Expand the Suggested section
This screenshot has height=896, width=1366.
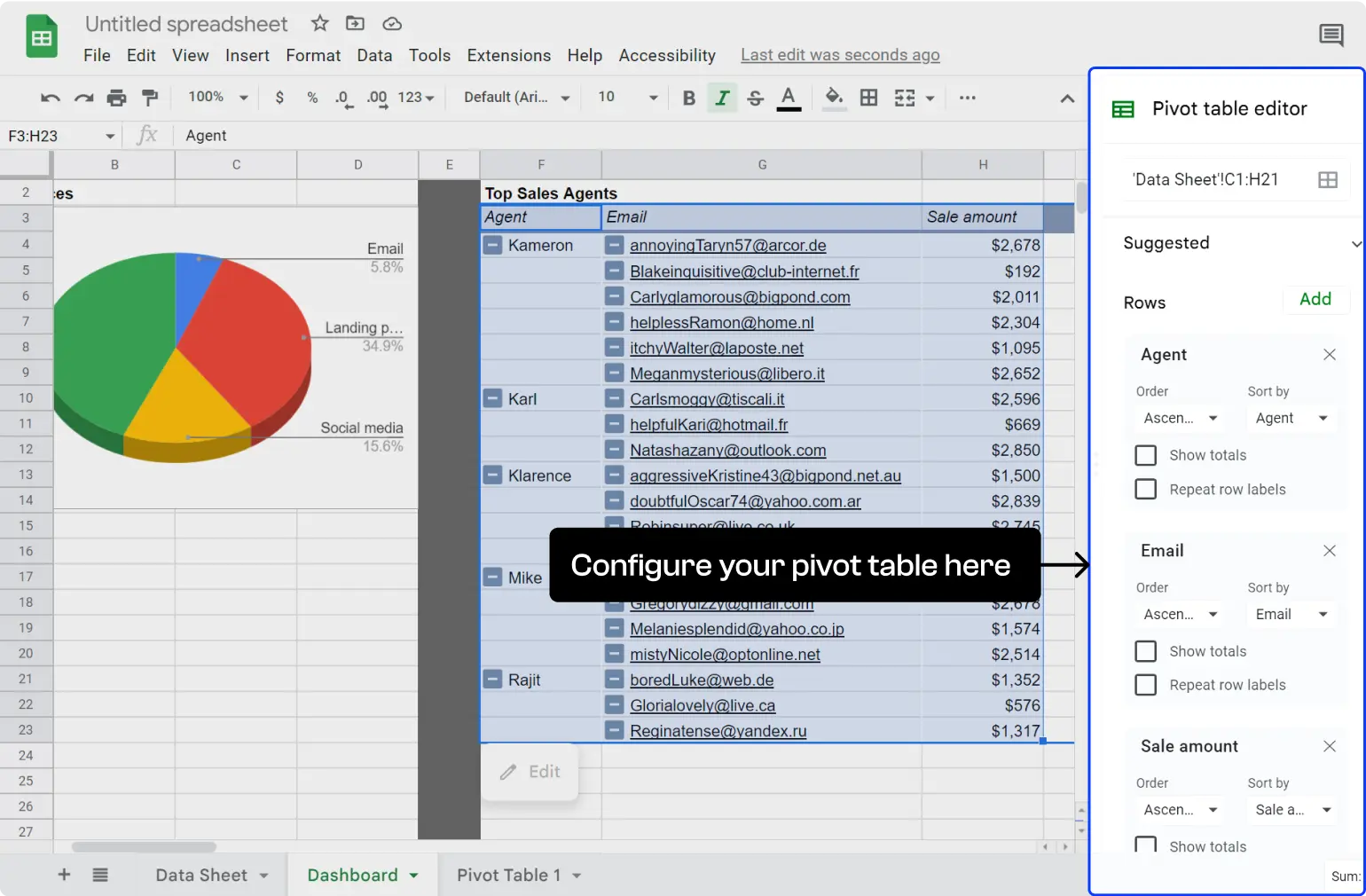click(1356, 243)
